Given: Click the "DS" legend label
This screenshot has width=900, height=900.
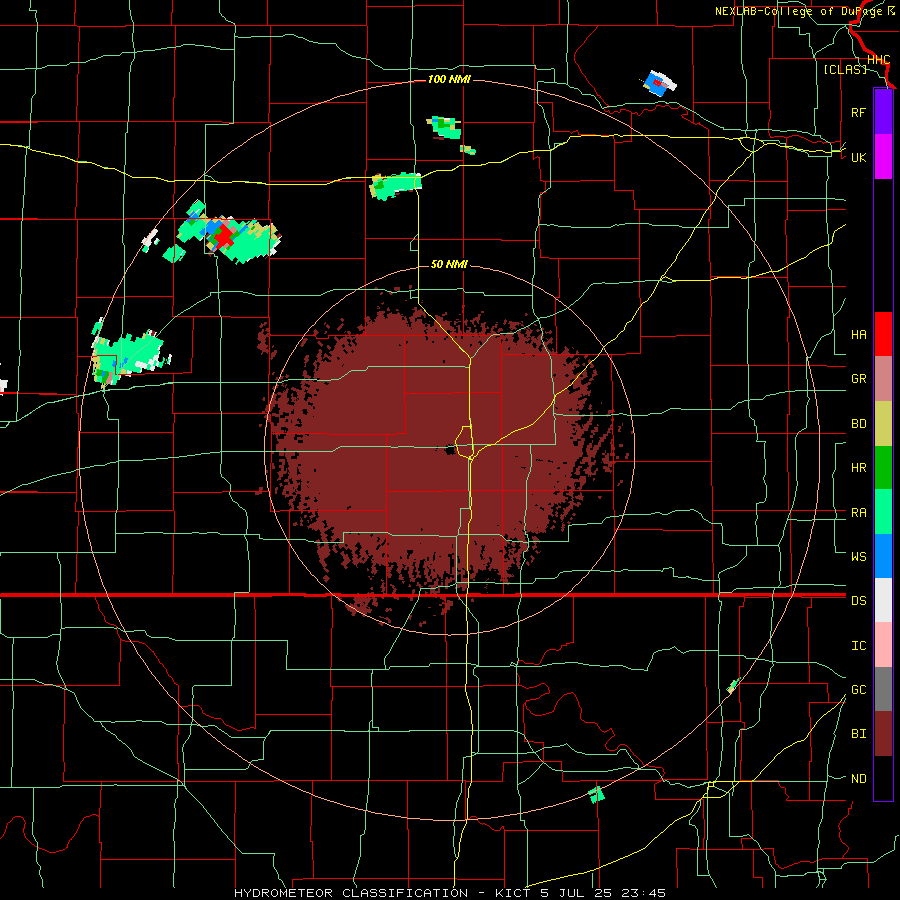Looking at the screenshot, I should tap(858, 601).
